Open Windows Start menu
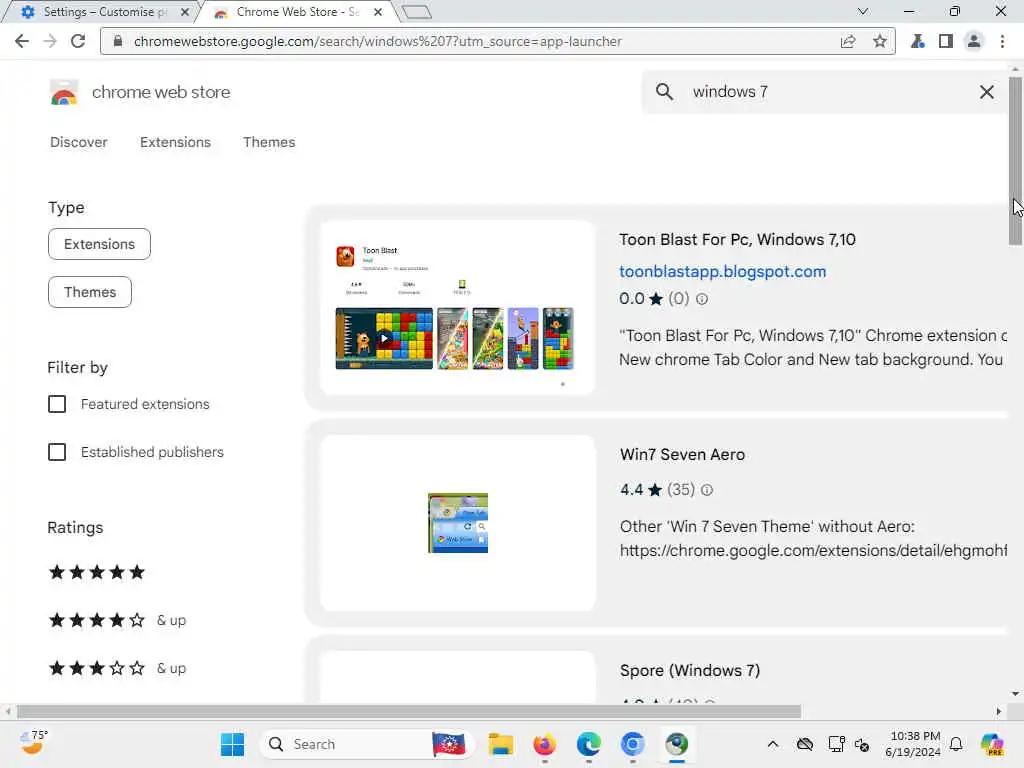Screen dimensions: 1024x768 tap(232, 744)
